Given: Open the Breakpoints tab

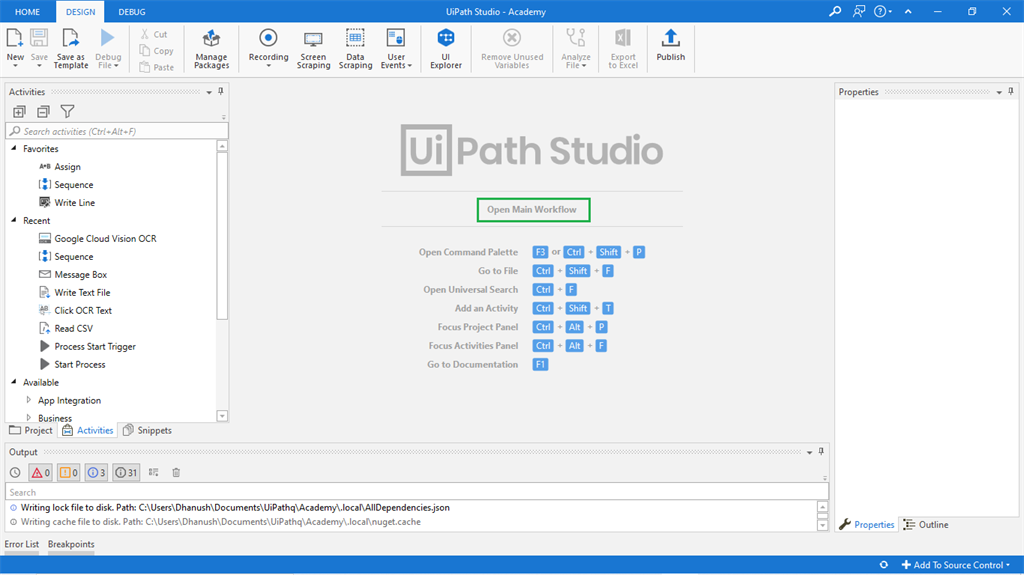Looking at the screenshot, I should 71,544.
